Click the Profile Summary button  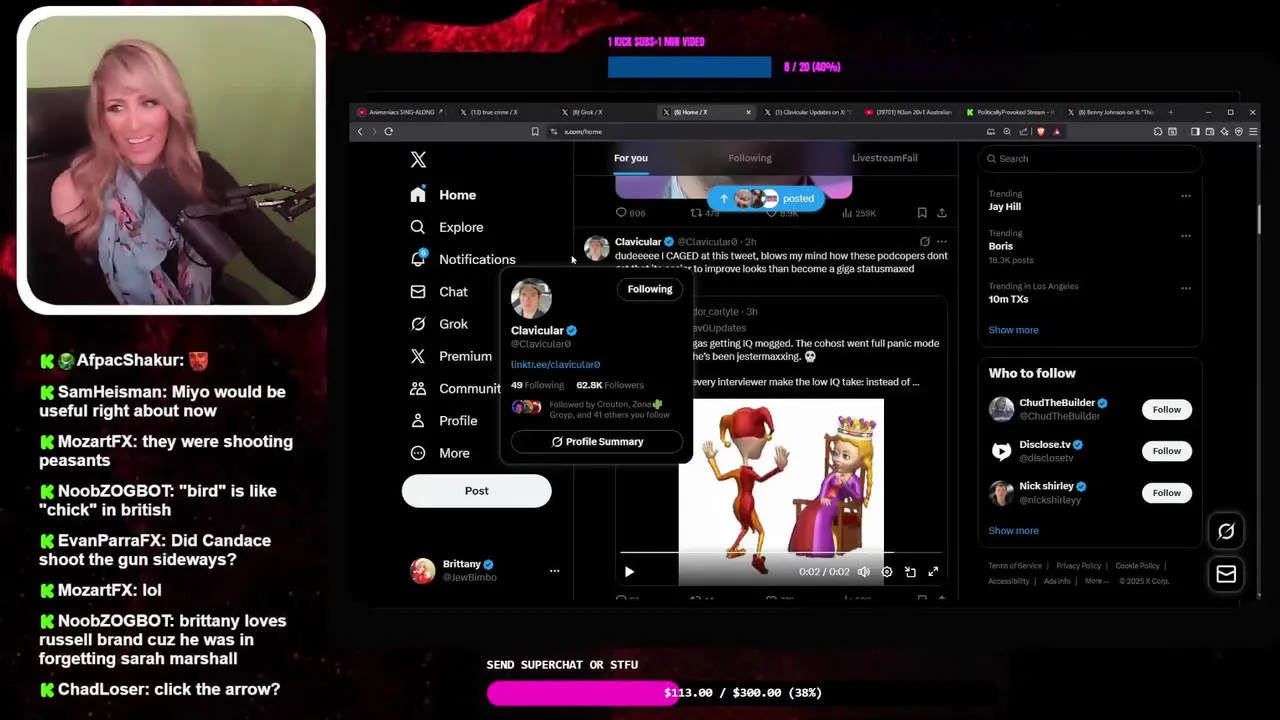(597, 442)
